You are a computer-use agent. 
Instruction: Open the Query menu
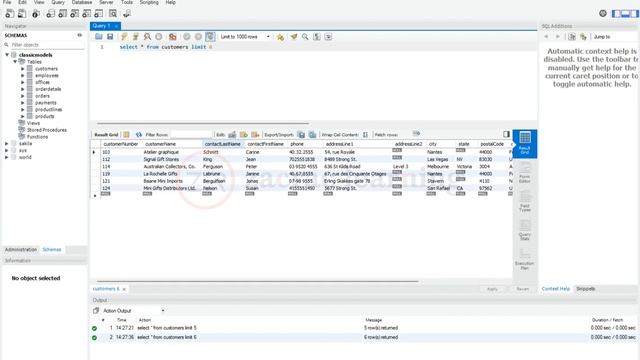[x=58, y=2]
